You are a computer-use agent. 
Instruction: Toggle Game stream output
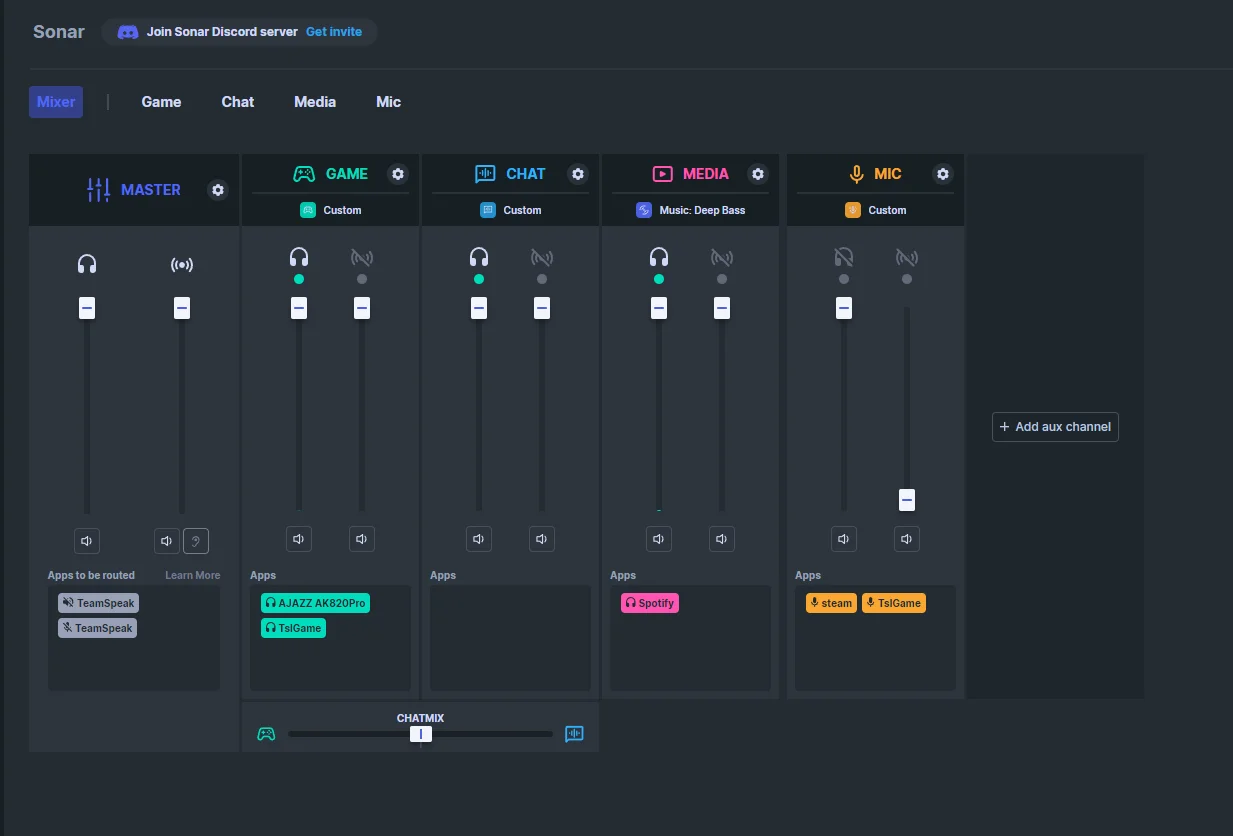(x=362, y=258)
